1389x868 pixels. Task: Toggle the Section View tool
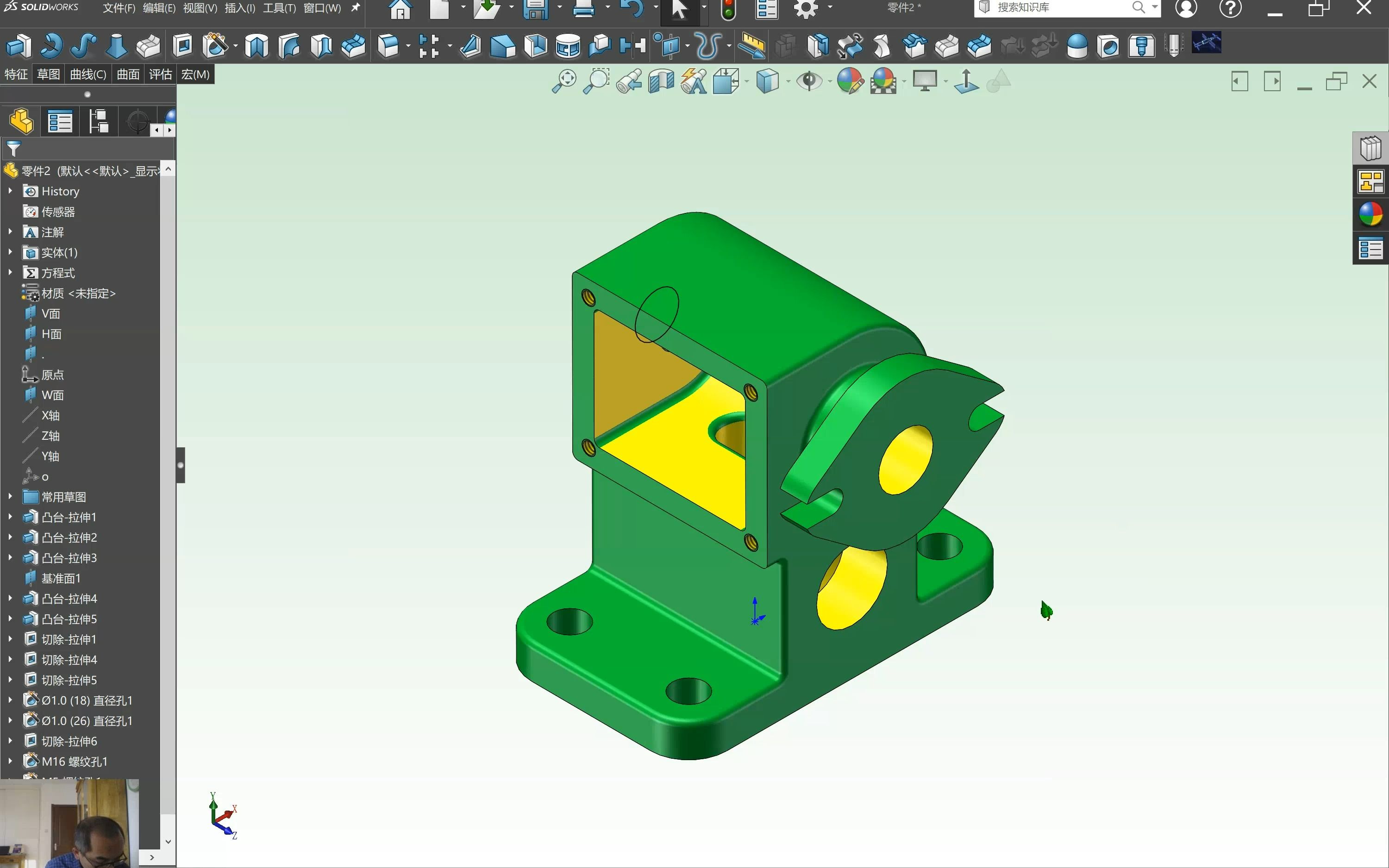[661, 81]
